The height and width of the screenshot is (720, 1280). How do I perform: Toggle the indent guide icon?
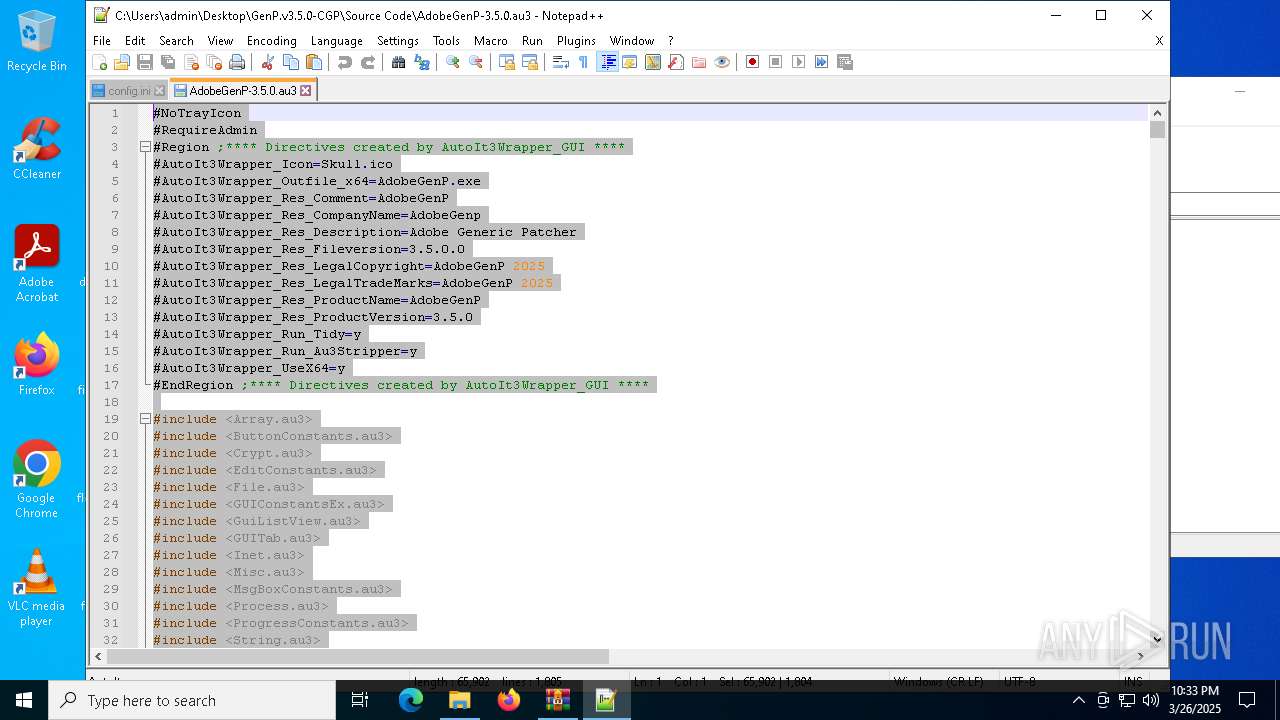click(x=607, y=62)
